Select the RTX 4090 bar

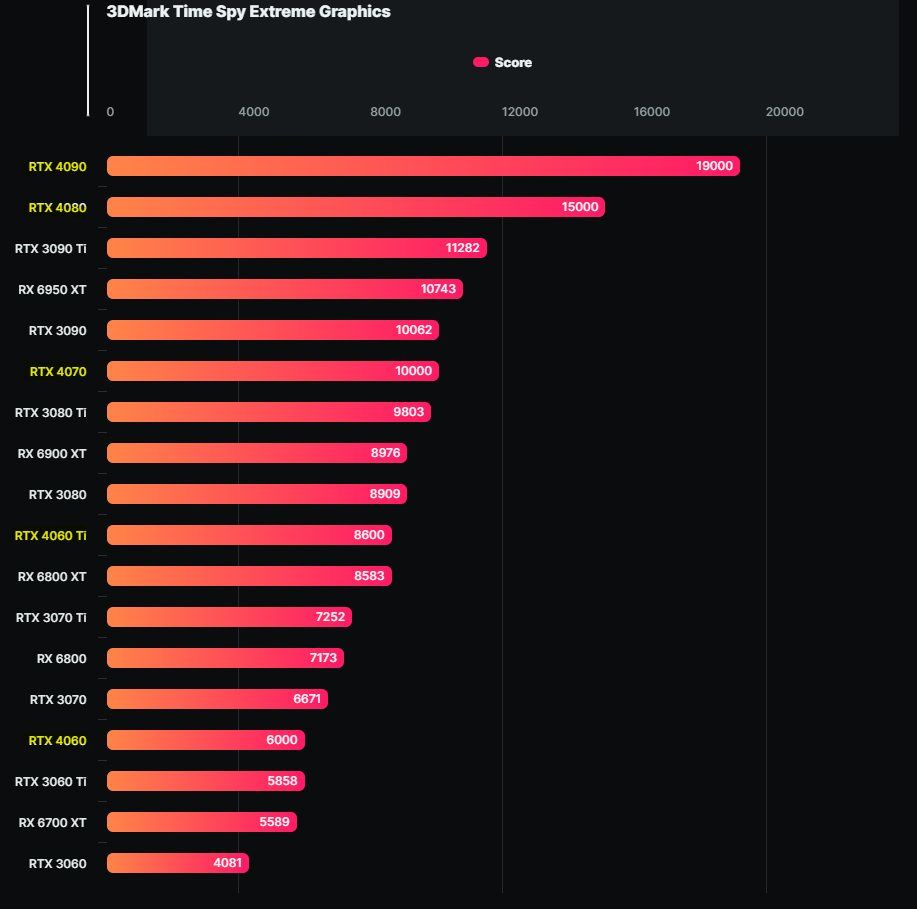click(423, 166)
